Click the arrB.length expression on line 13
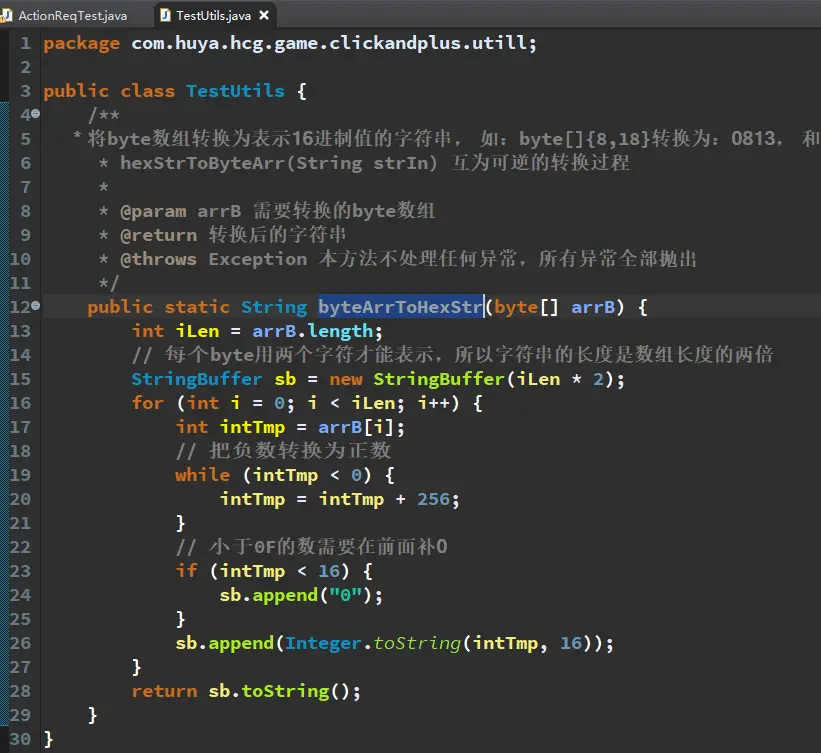Image resolution: width=821 pixels, height=753 pixels. pyautogui.click(x=313, y=331)
